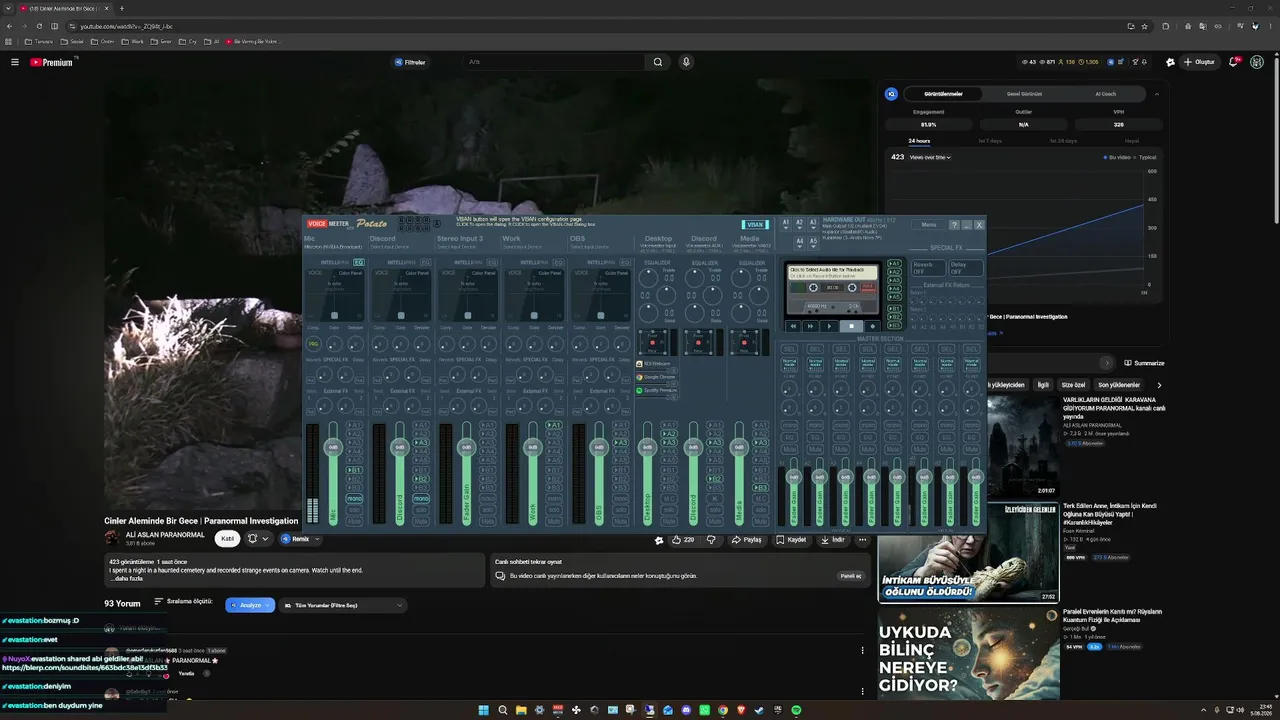Screen dimensions: 1280x720
Task: Select the 24 hours range tab
Action: coord(919,141)
